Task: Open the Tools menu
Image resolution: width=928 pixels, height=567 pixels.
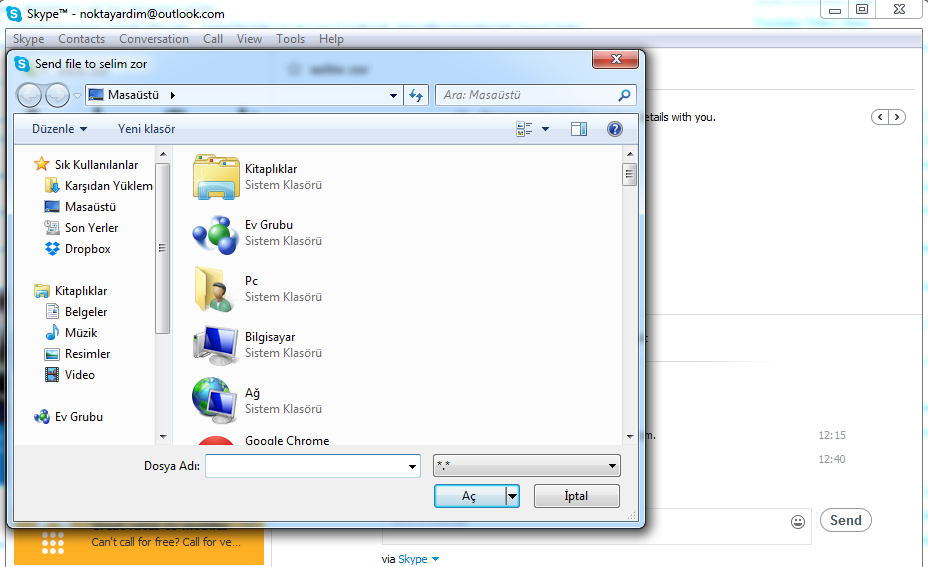Action: tap(291, 39)
